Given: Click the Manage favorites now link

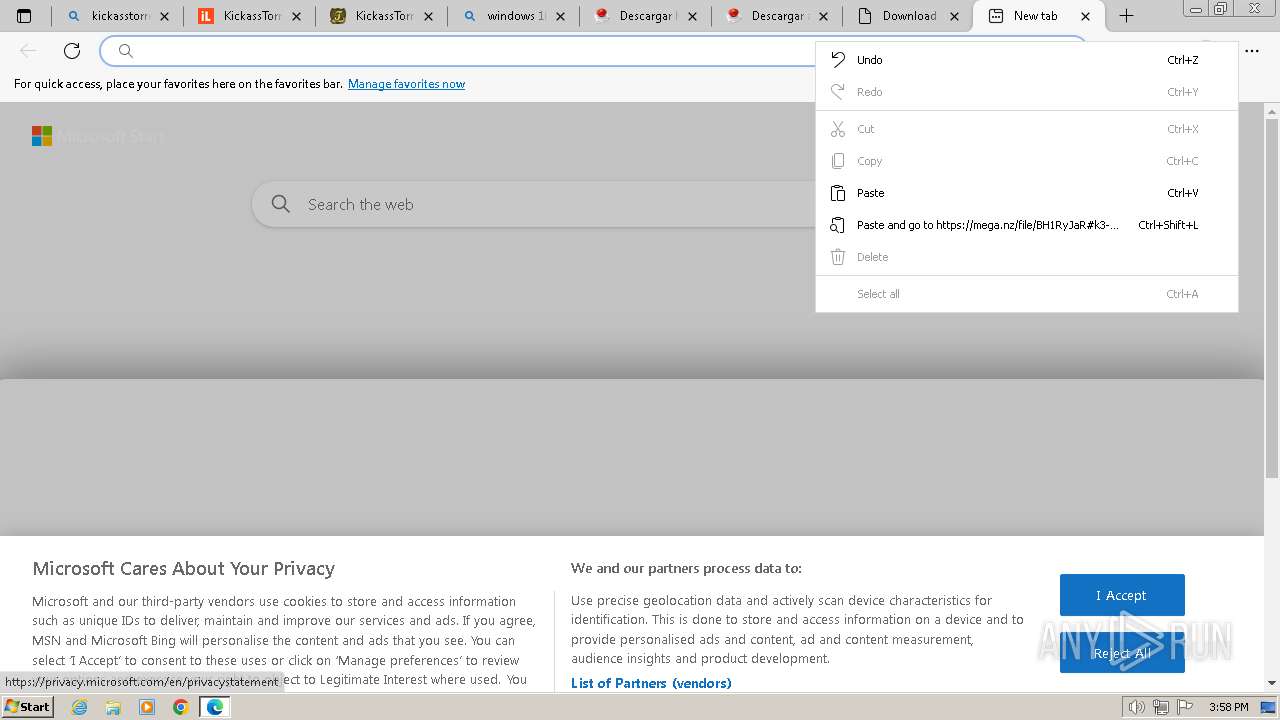Looking at the screenshot, I should pos(406,84).
